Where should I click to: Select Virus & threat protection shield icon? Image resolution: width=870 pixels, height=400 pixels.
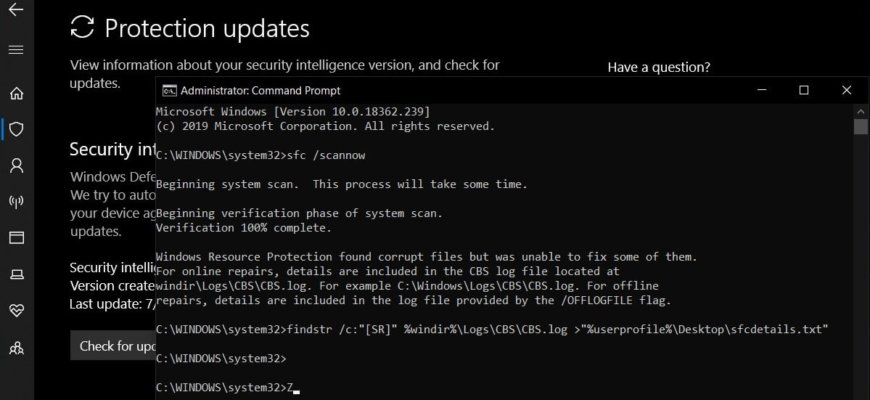tap(17, 129)
